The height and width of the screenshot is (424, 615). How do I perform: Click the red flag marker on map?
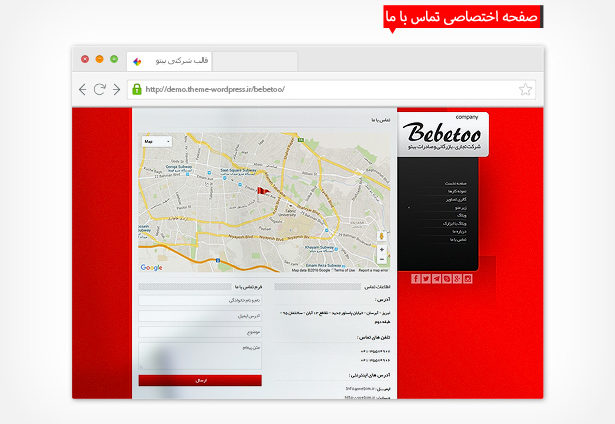(x=263, y=191)
